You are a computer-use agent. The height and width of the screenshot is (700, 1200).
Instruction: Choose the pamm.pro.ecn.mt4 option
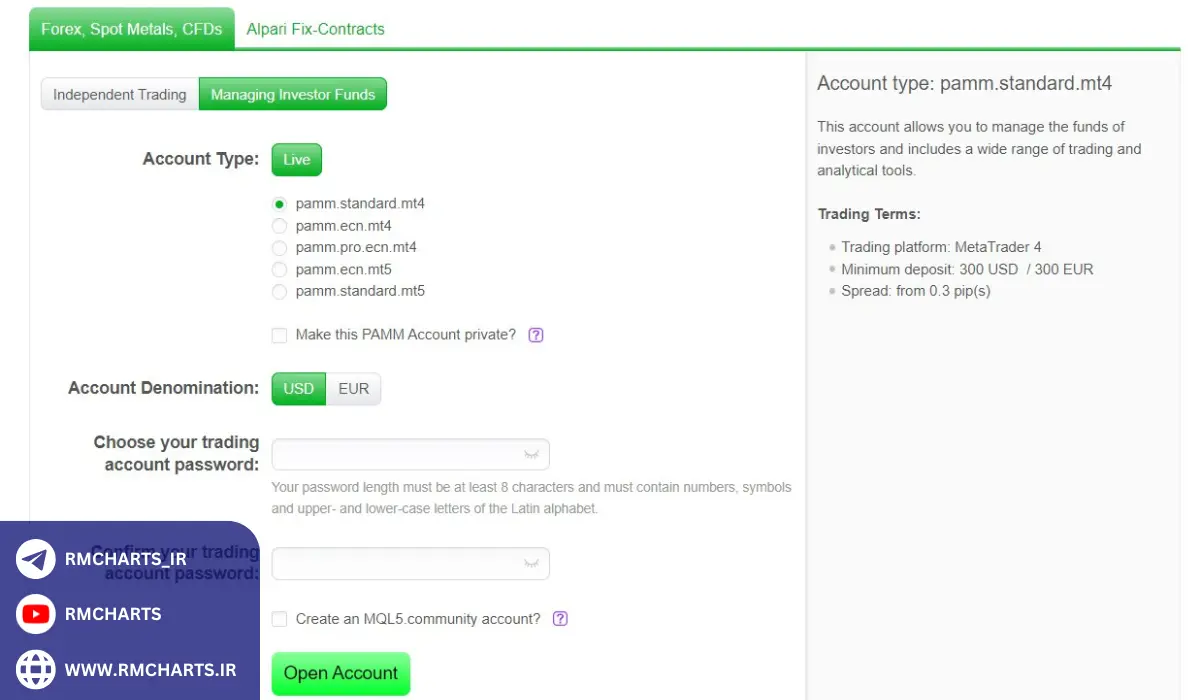280,248
